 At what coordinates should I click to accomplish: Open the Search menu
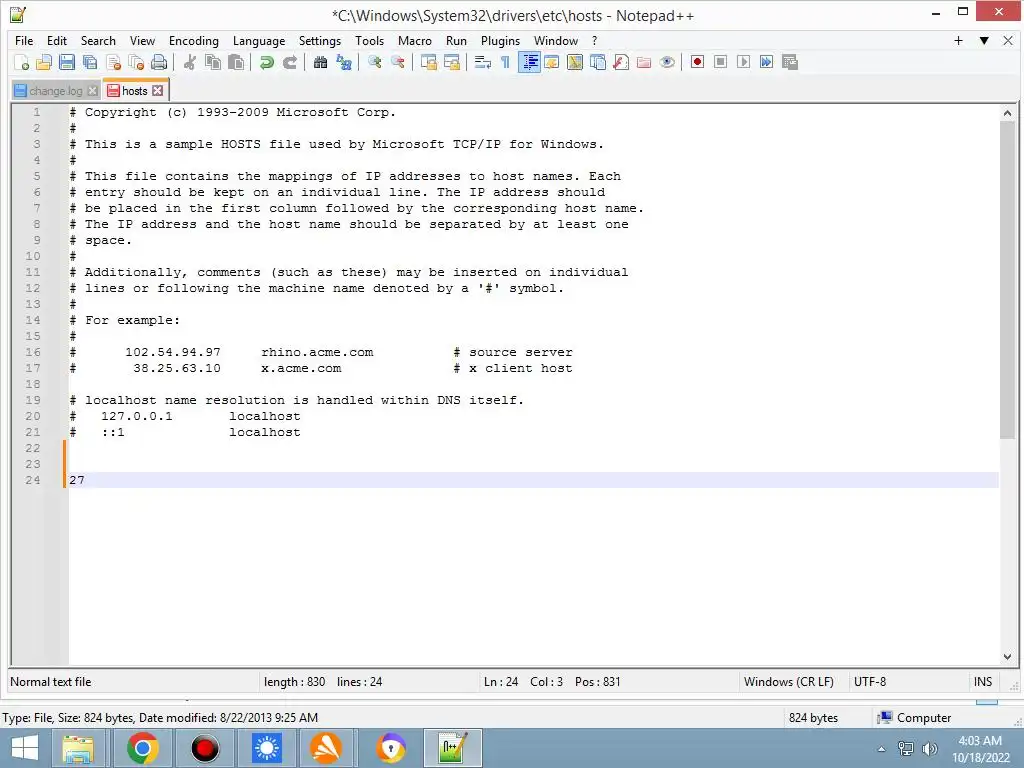[98, 40]
